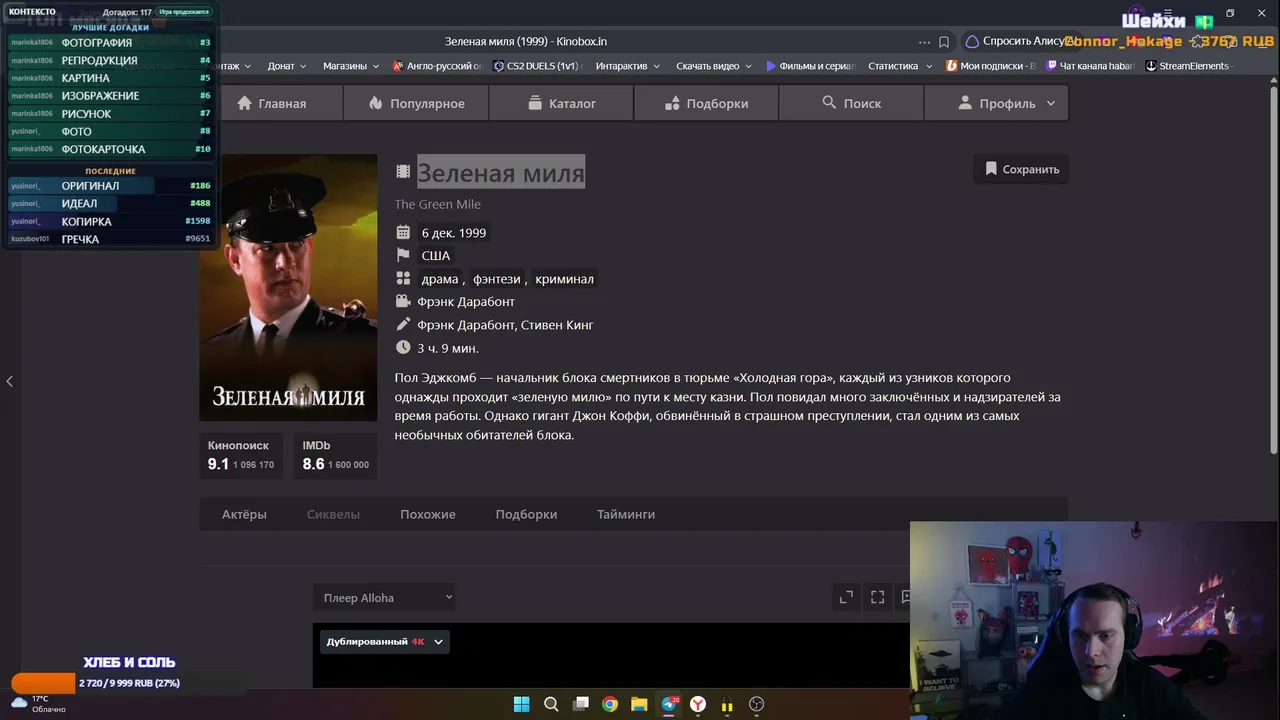Expand the Скачать видео bookmarks folder
This screenshot has height=720, width=1280.
point(714,66)
